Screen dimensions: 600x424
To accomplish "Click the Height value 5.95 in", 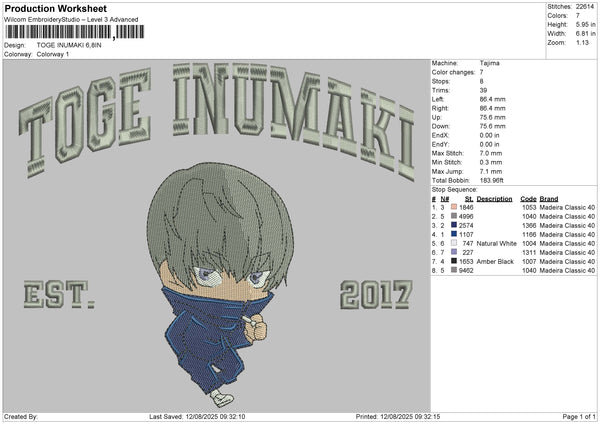I will pos(585,24).
